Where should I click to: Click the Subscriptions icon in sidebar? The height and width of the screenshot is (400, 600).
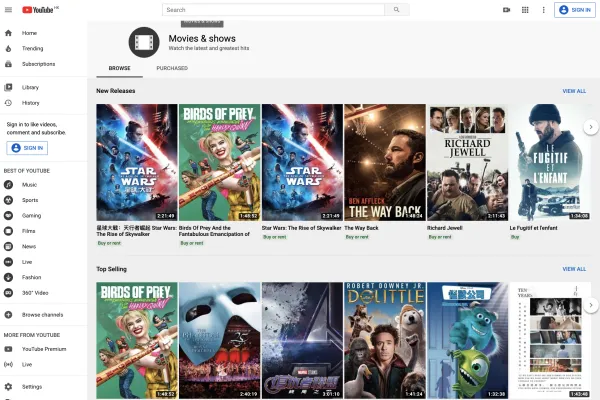pyautogui.click(x=8, y=64)
